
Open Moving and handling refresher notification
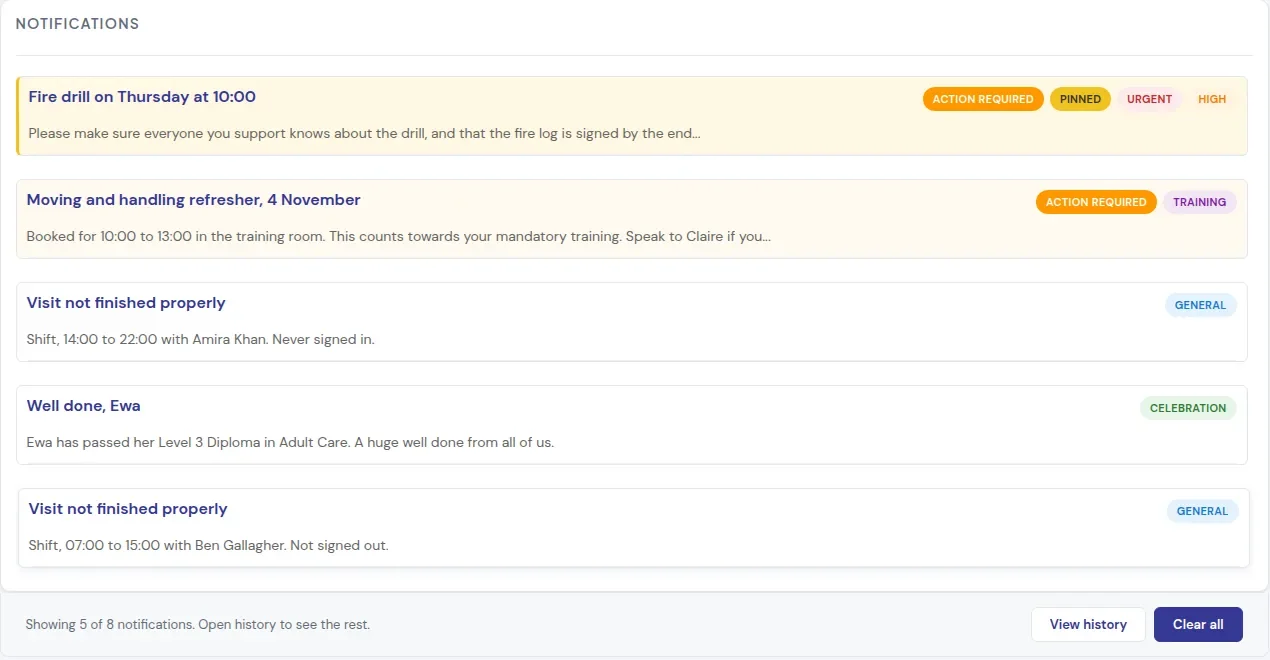(x=632, y=219)
